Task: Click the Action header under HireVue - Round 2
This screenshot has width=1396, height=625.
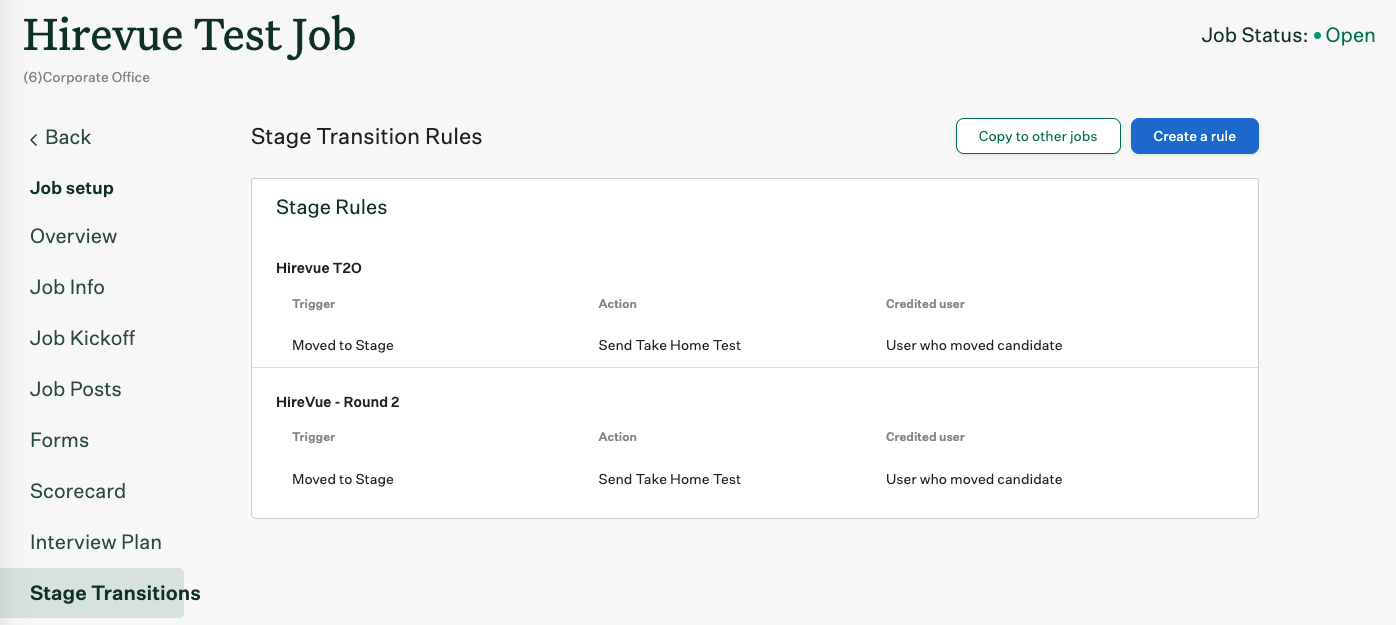Action: click(617, 437)
